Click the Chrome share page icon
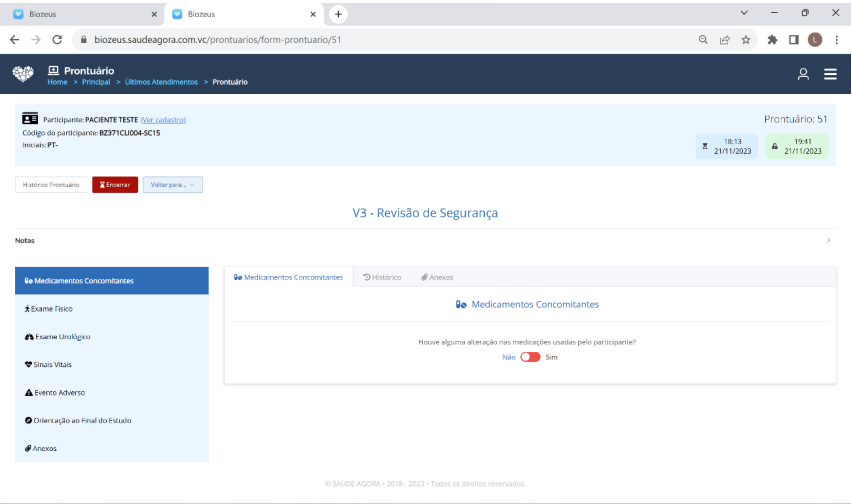 (725, 40)
